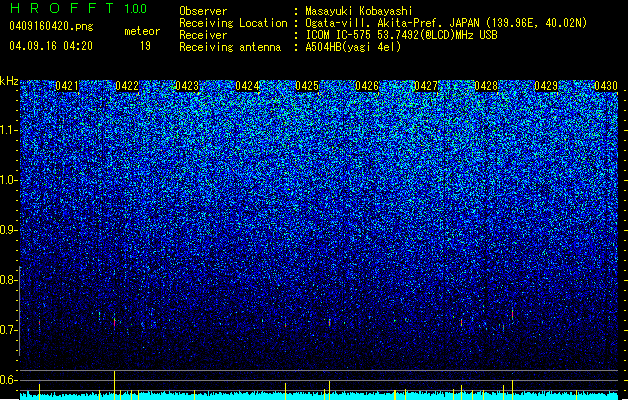The height and width of the screenshot is (400, 629).
Task: Click the red meteor echo just after 0428
Action: click(512, 315)
